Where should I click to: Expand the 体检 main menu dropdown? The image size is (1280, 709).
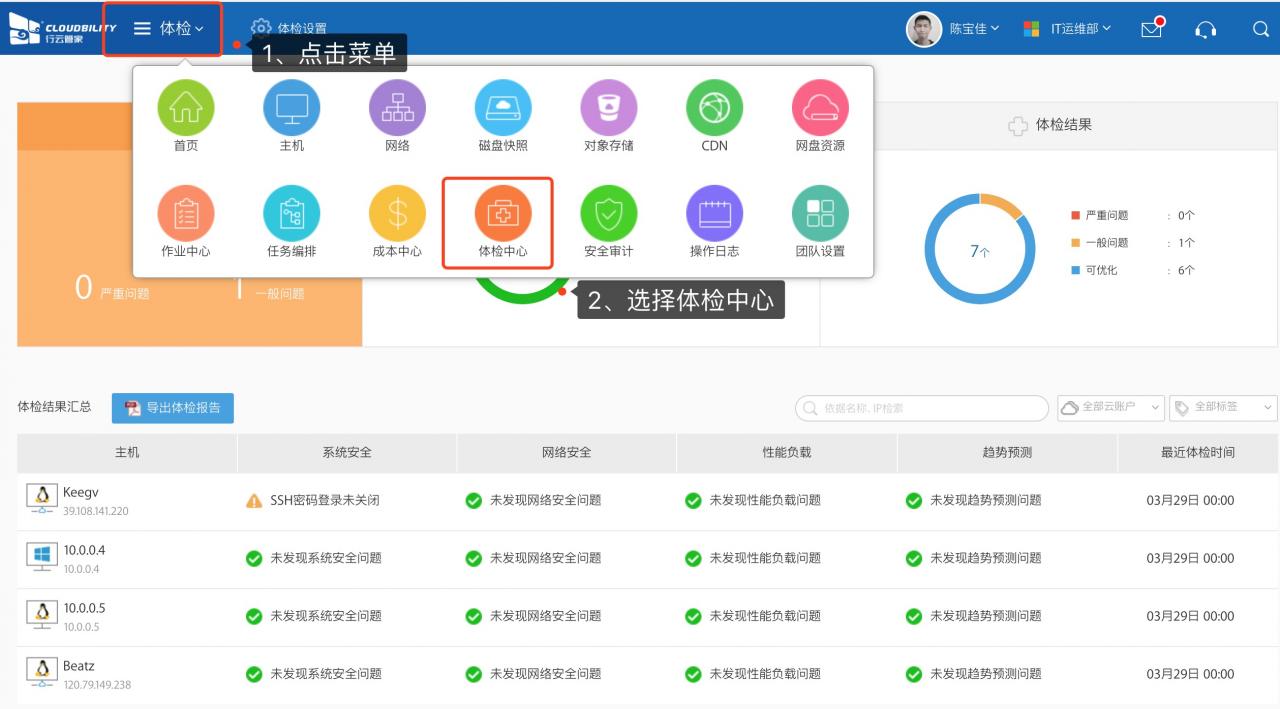[x=168, y=29]
